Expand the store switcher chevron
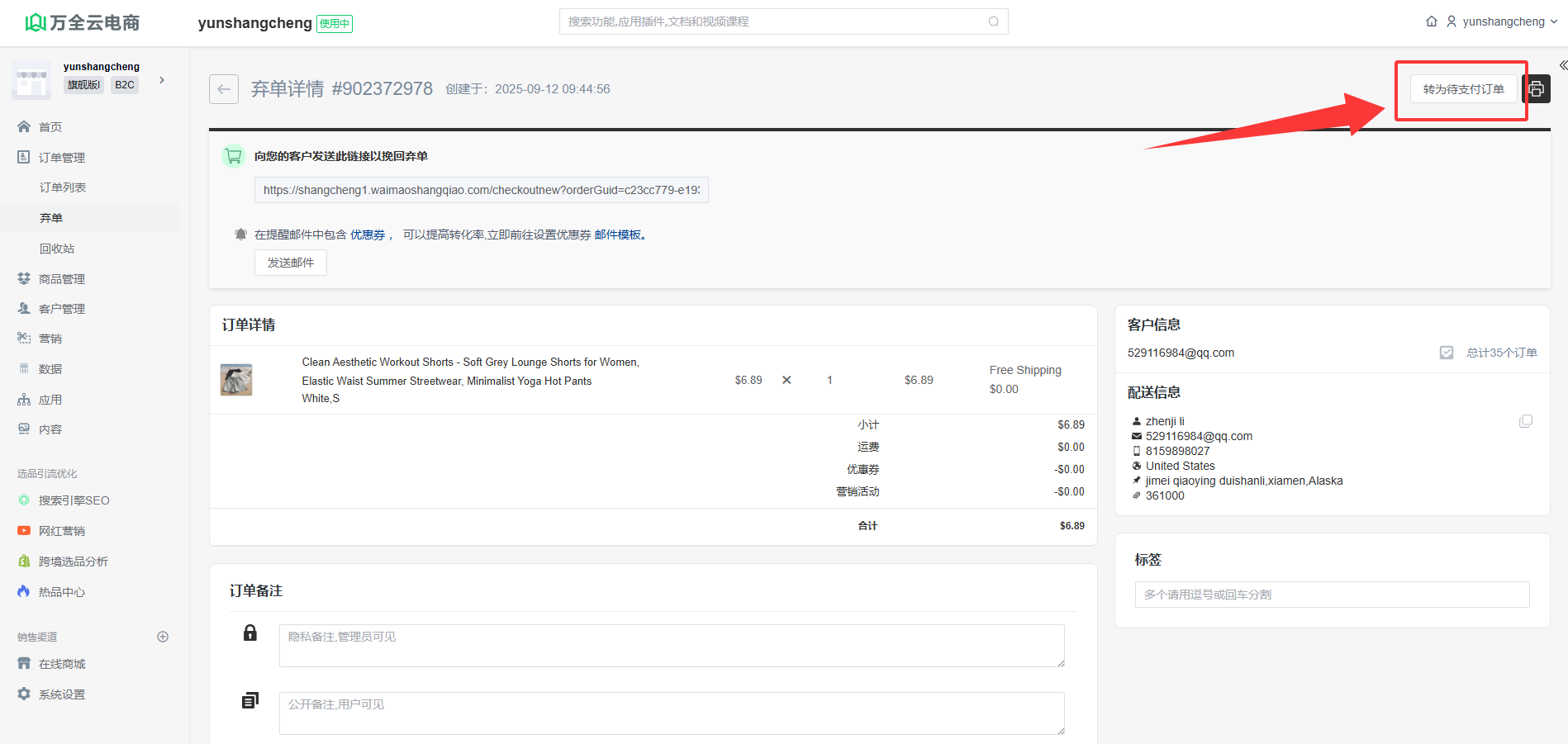 (x=162, y=80)
